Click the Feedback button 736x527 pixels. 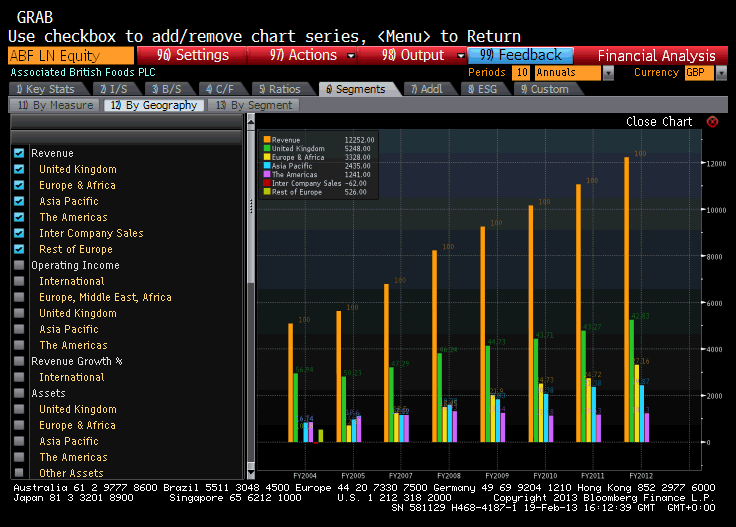click(x=520, y=56)
